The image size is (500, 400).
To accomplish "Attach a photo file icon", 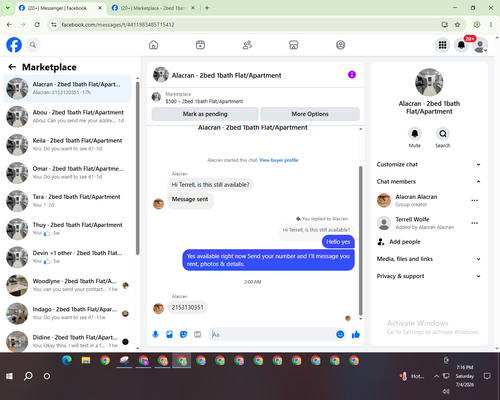I will tap(169, 334).
